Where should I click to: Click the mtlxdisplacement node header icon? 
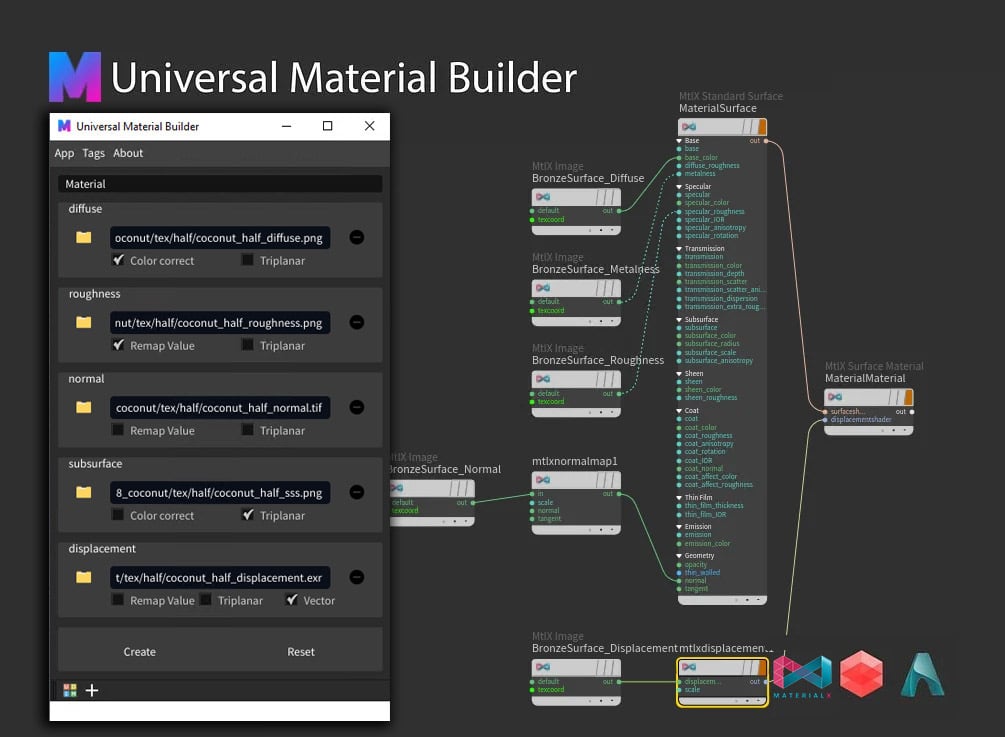coord(689,667)
